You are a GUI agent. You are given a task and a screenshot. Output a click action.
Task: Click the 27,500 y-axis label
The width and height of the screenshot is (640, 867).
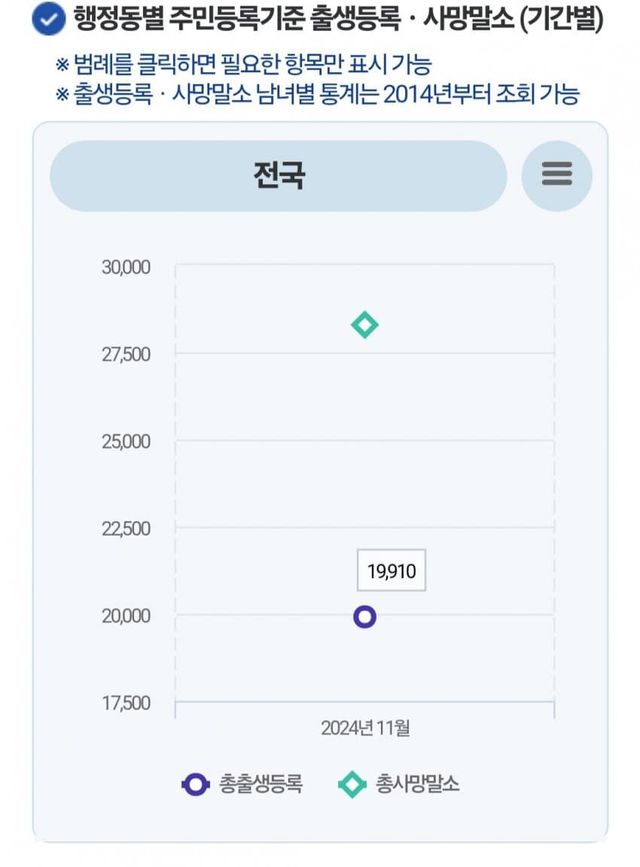point(125,354)
